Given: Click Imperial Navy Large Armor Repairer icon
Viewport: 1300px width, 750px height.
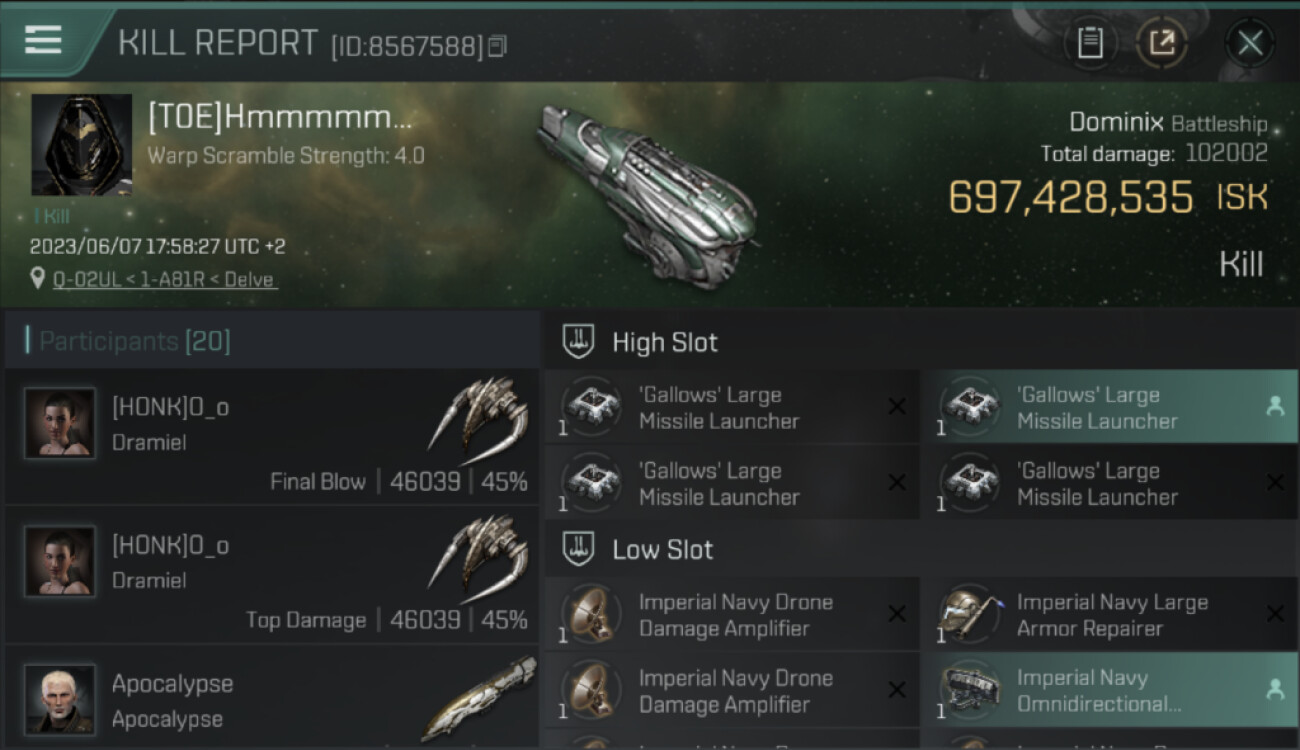Looking at the screenshot, I should click(969, 614).
